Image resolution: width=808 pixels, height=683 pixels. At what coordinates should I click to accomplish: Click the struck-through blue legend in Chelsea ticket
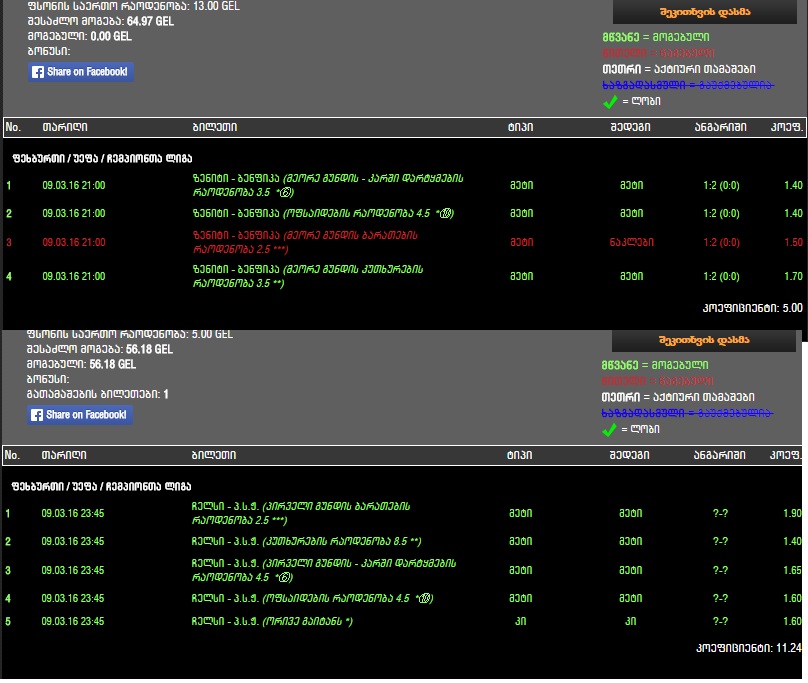(687, 413)
